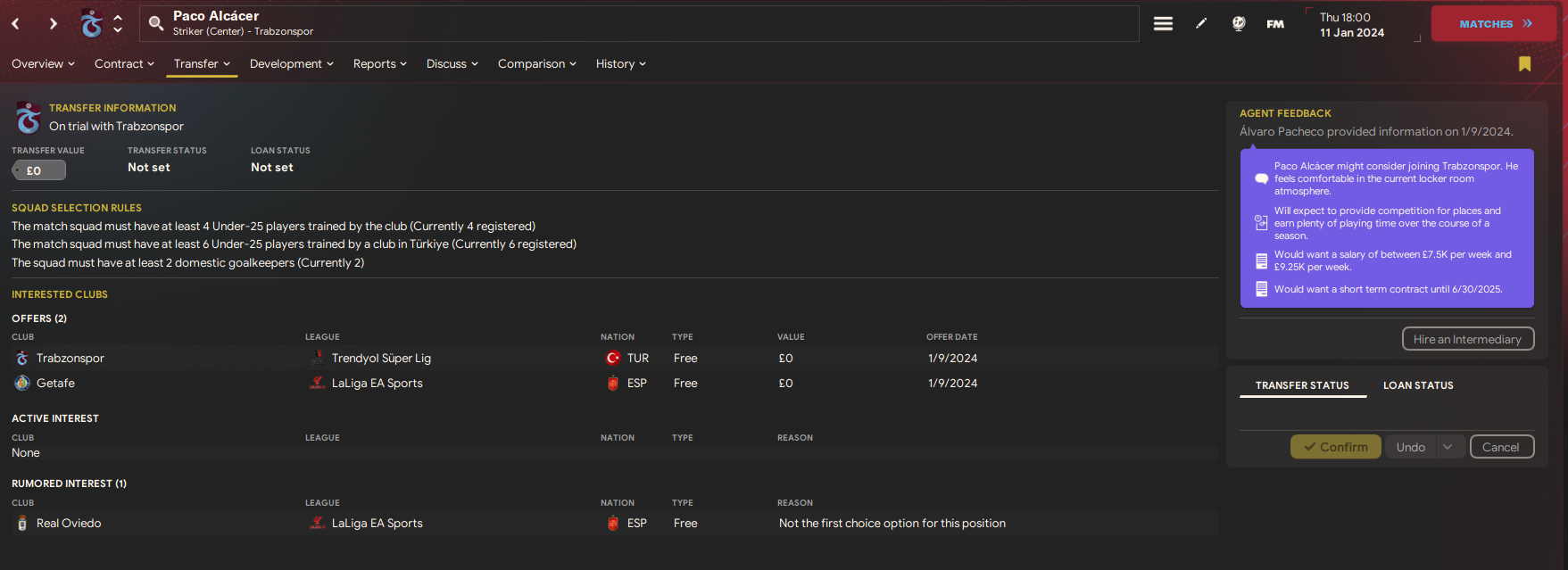The image size is (1568, 570).
Task: Click the pencil edit icon
Action: [x=1201, y=24]
